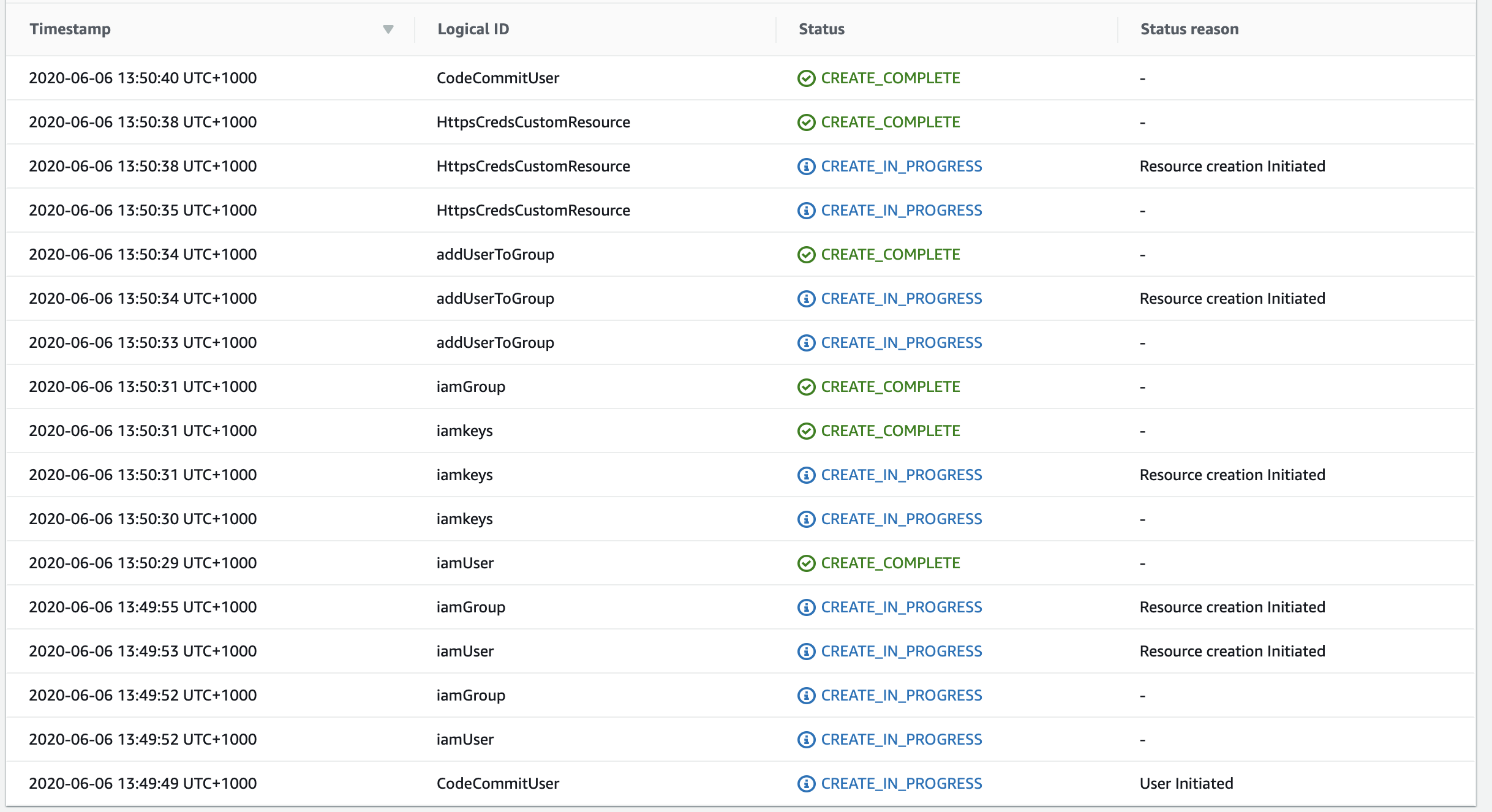This screenshot has height=812, width=1492.
Task: Click CREATE_IN_PROGRESS text in iamUser 13:49:52 row
Action: point(902,740)
